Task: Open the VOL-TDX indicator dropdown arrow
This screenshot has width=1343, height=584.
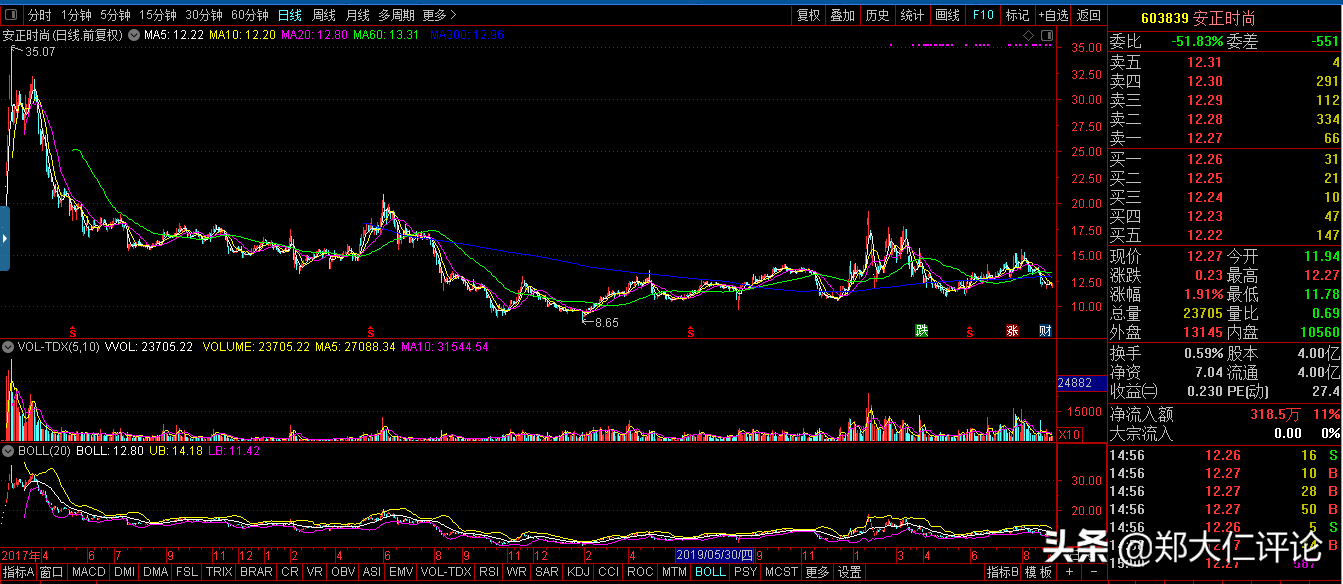Action: [x=8, y=347]
